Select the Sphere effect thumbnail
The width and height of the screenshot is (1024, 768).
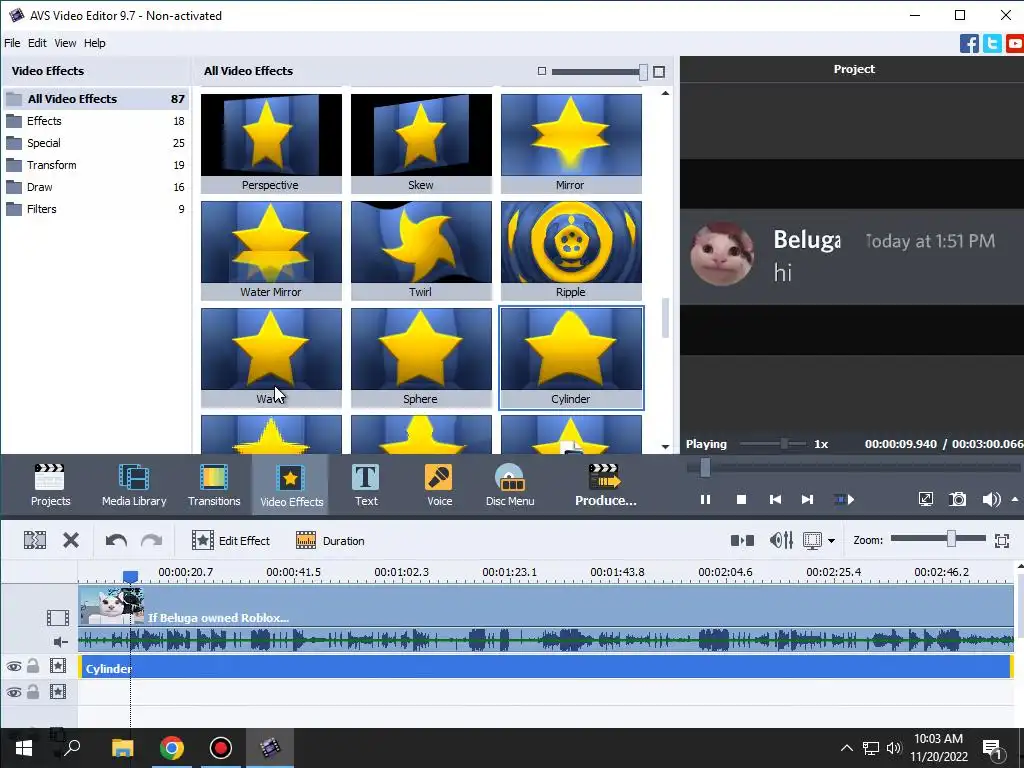421,357
